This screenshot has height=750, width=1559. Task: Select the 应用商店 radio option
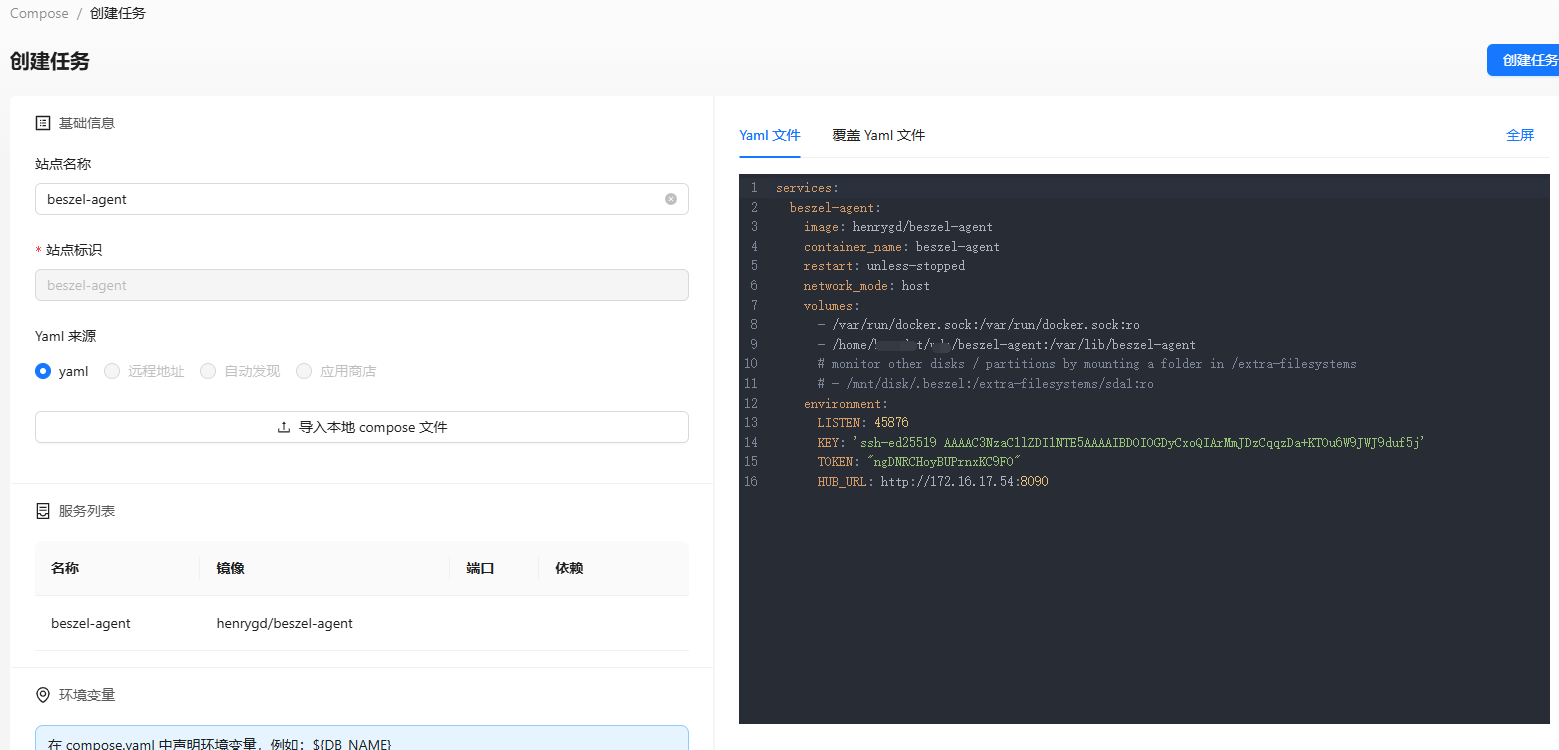304,371
